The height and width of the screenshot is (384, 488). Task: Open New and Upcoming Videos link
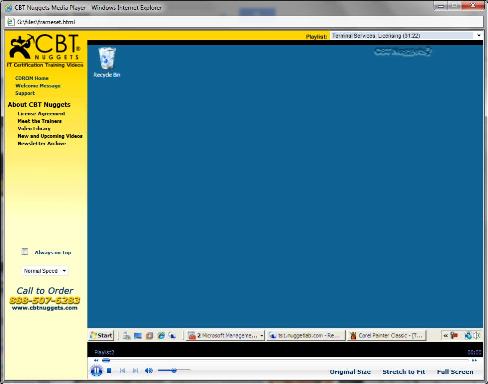coord(50,136)
